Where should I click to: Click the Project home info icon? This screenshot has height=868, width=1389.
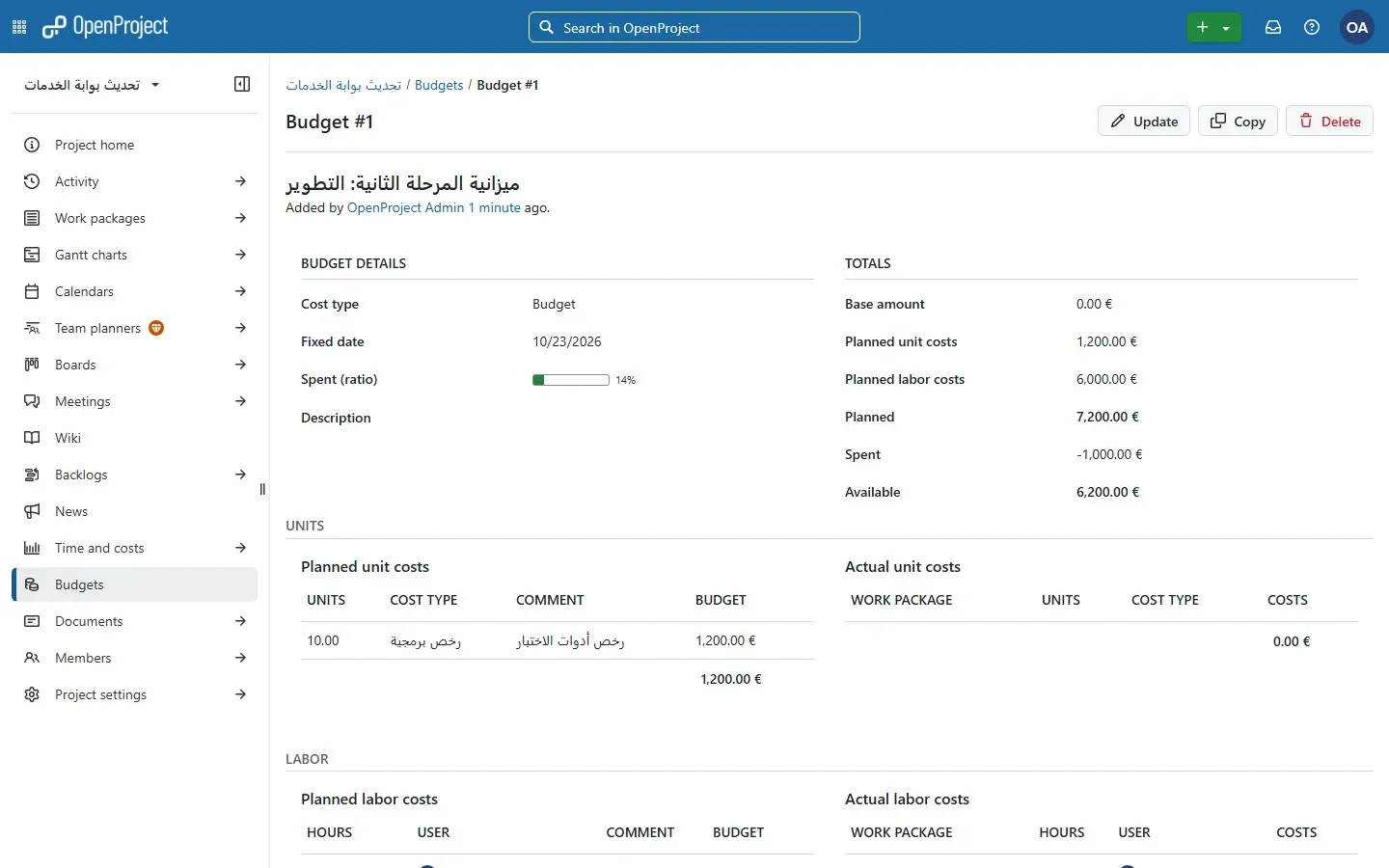[32, 145]
